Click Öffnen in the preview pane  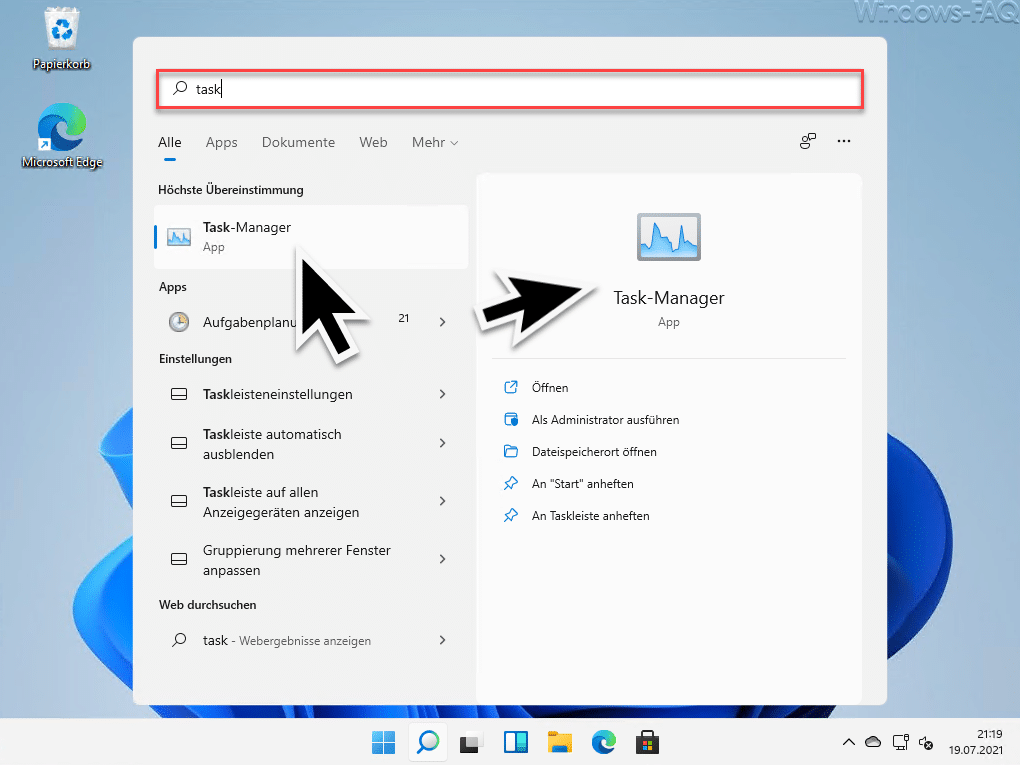pyautogui.click(x=550, y=388)
